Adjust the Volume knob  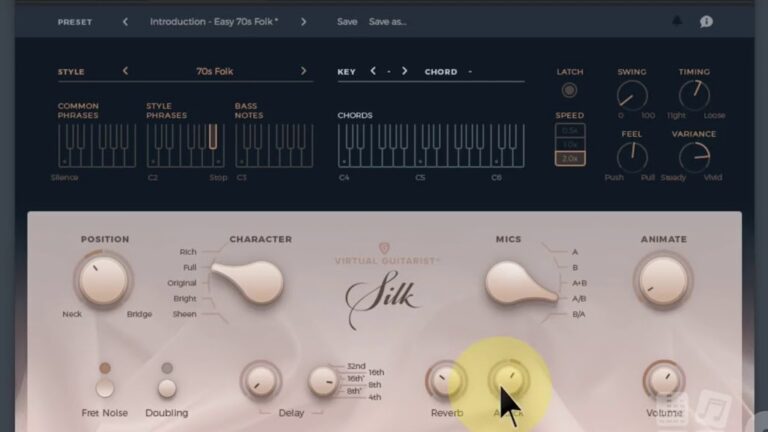pyautogui.click(x=664, y=381)
